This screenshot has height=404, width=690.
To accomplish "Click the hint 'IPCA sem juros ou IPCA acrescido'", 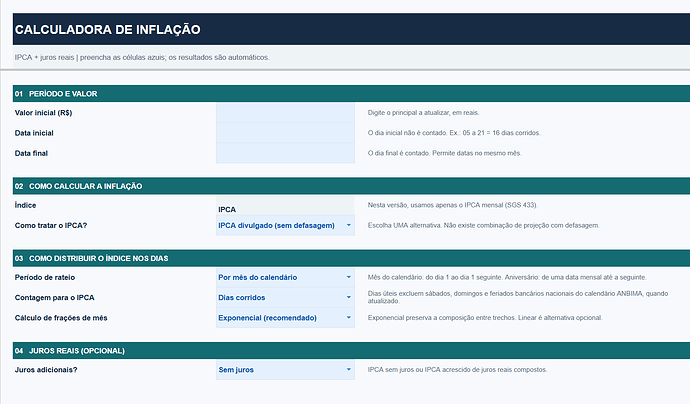I will (x=457, y=370).
